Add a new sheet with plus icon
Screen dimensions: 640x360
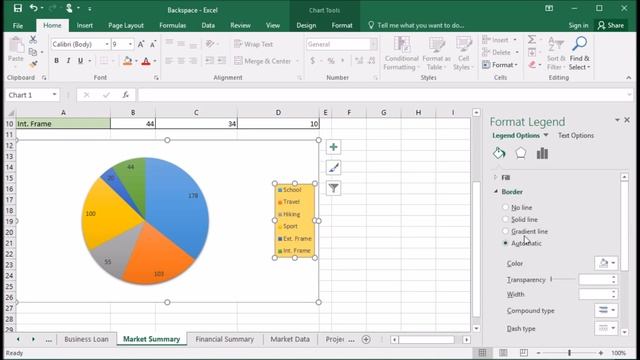[x=366, y=339]
